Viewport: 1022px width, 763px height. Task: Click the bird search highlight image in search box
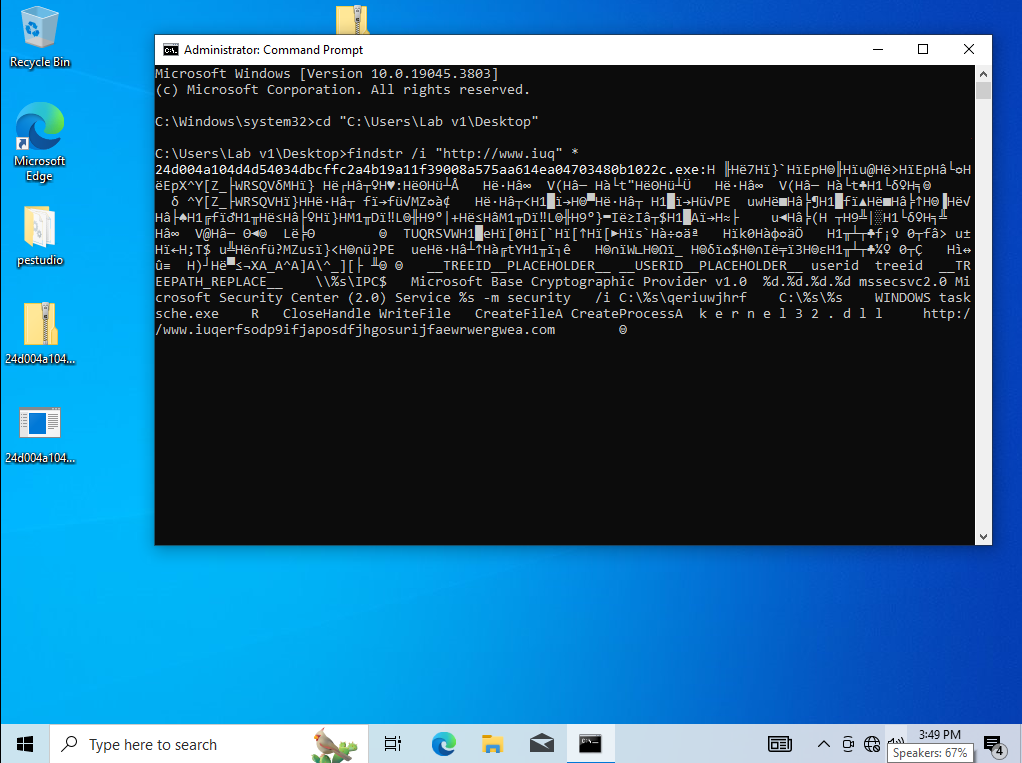coord(335,744)
